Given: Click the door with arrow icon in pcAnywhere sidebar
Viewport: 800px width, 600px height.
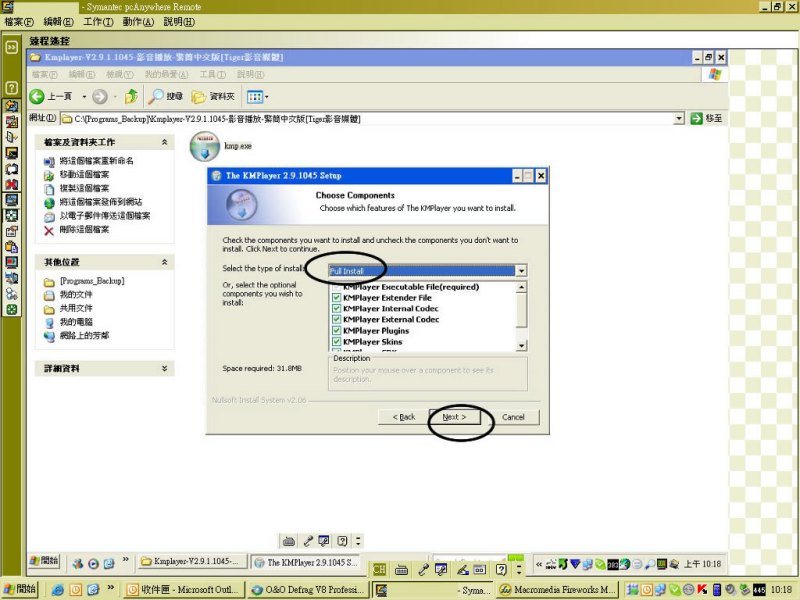Looking at the screenshot, I should [x=11, y=137].
